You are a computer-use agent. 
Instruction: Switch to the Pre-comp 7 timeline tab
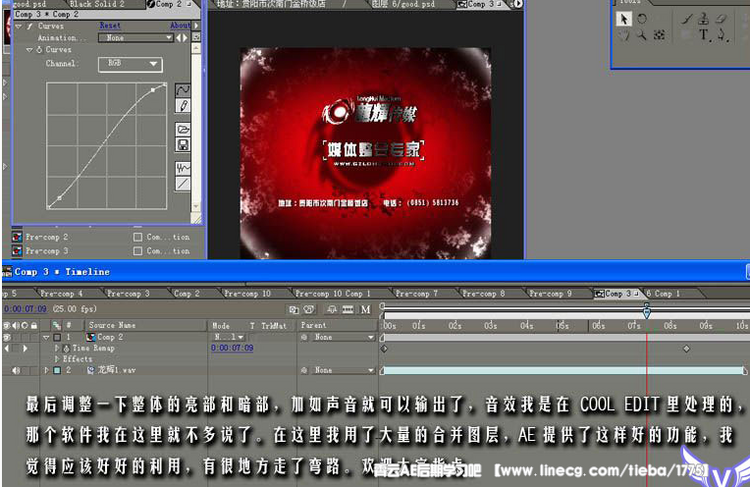(416, 293)
